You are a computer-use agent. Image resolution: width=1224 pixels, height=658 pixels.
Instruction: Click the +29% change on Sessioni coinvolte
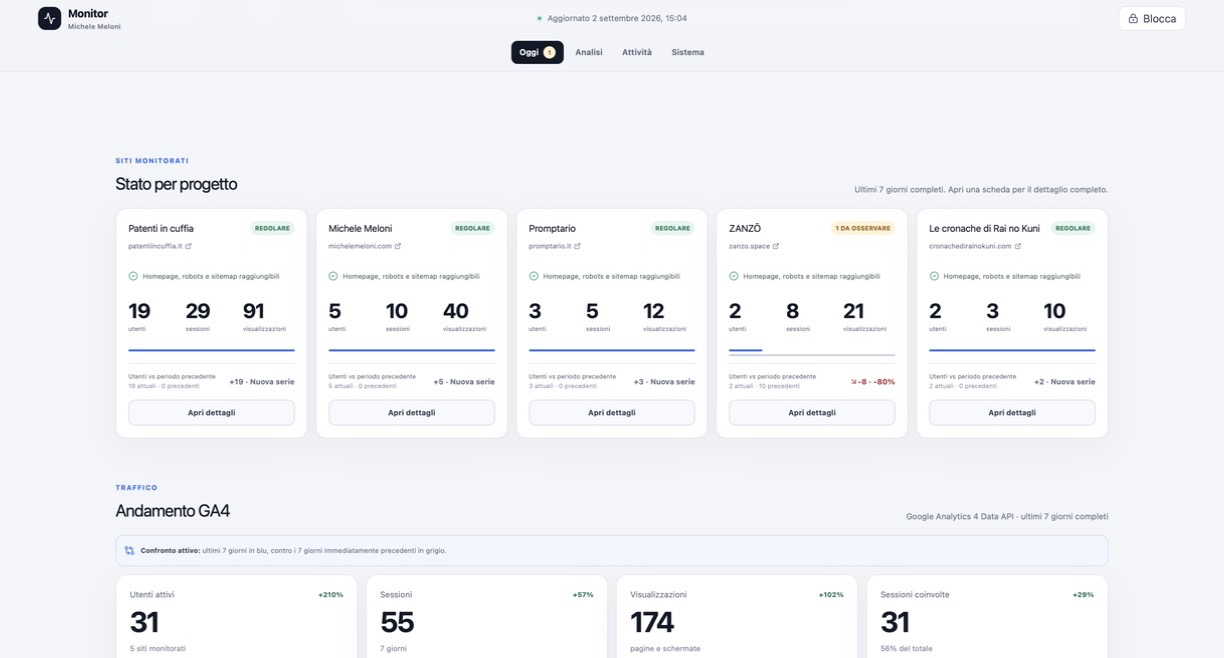click(x=1083, y=595)
